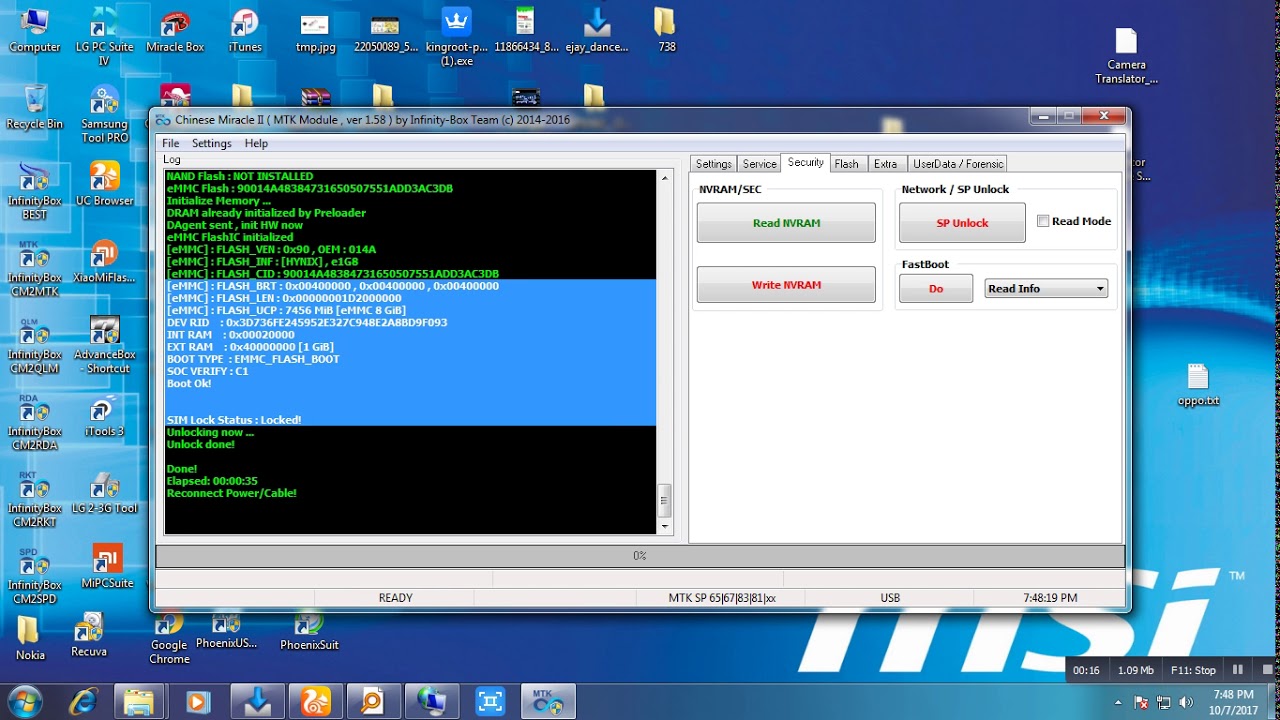Image resolution: width=1280 pixels, height=720 pixels.
Task: Click the 'Reconnect Power/Cable!' log line
Action: pos(232,493)
